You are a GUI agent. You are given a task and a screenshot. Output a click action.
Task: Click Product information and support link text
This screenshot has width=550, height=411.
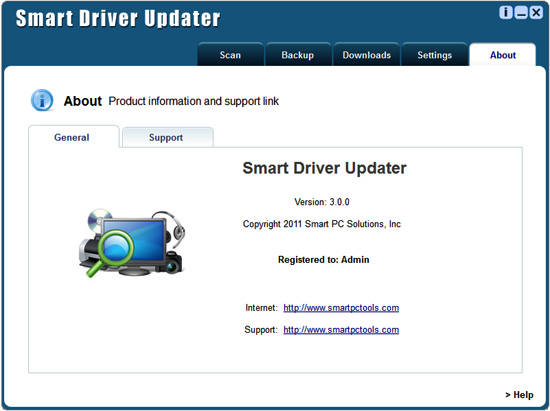point(194,101)
